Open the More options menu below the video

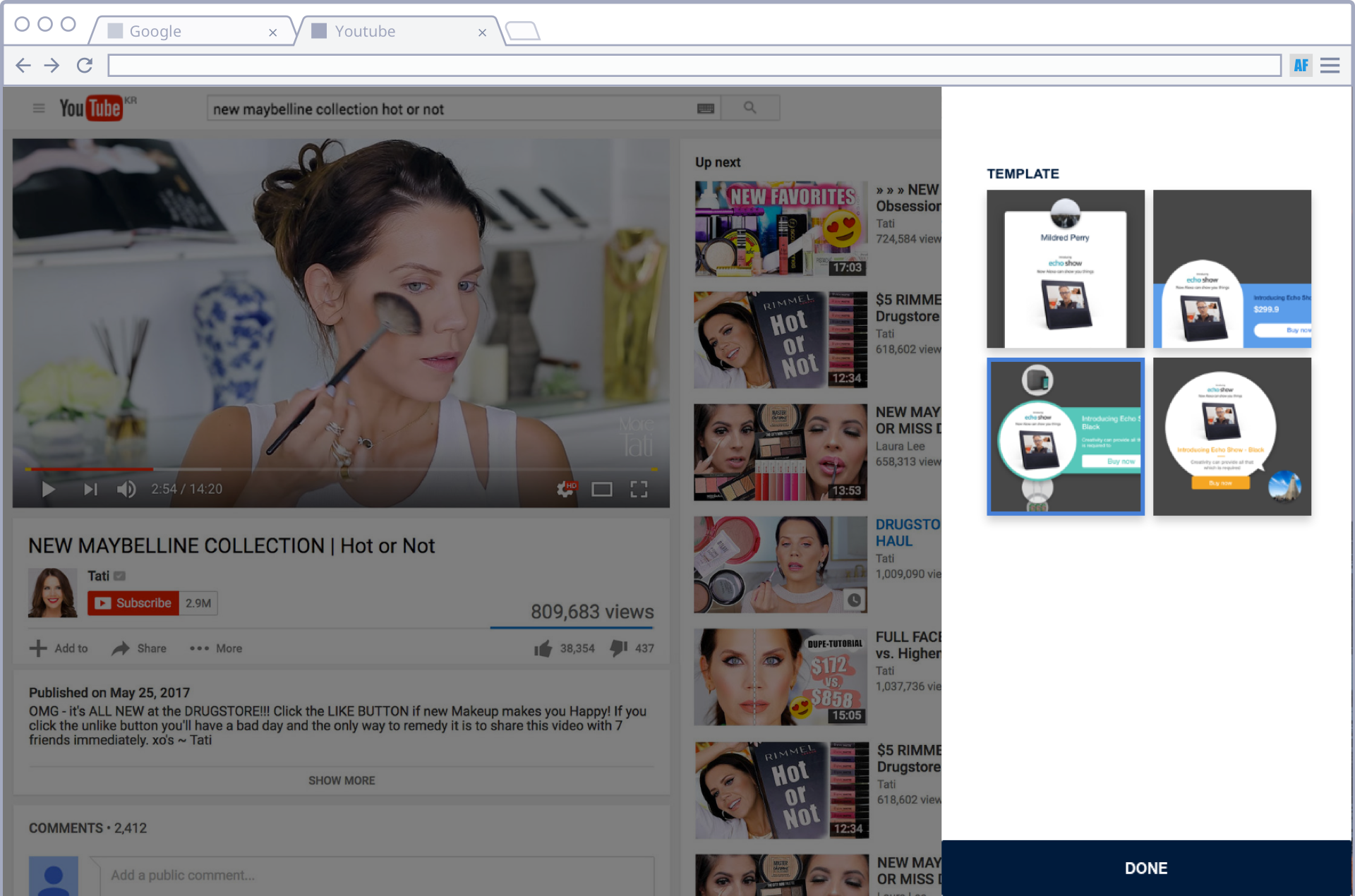pyautogui.click(x=216, y=648)
